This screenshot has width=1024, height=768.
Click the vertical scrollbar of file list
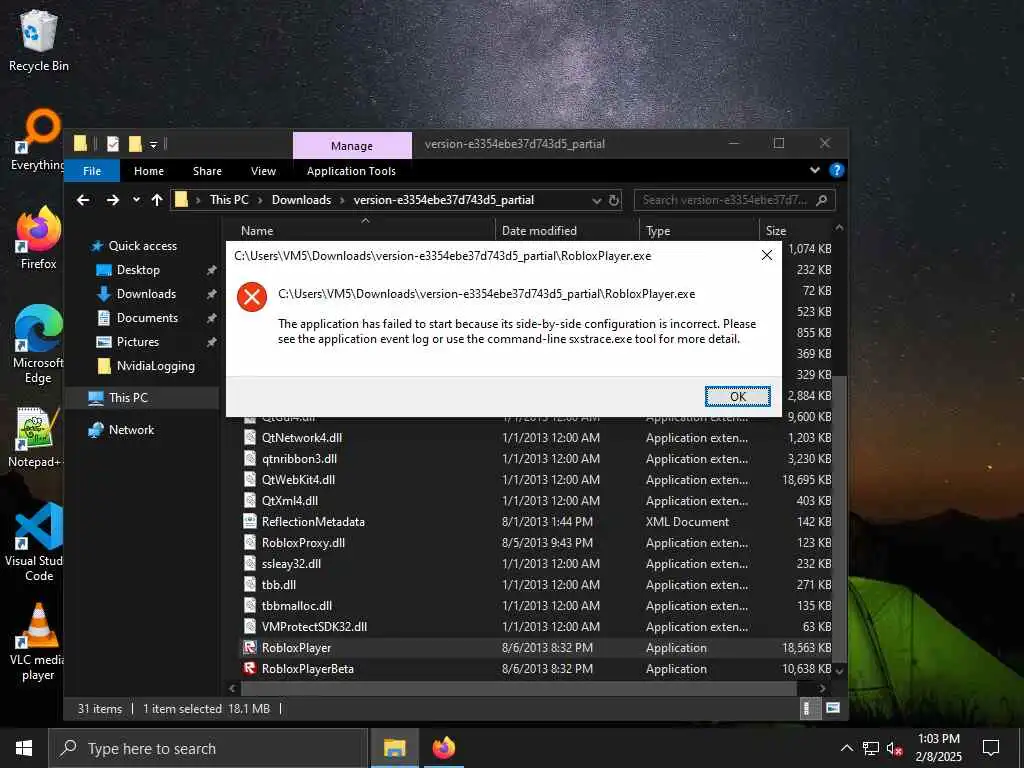[840, 519]
